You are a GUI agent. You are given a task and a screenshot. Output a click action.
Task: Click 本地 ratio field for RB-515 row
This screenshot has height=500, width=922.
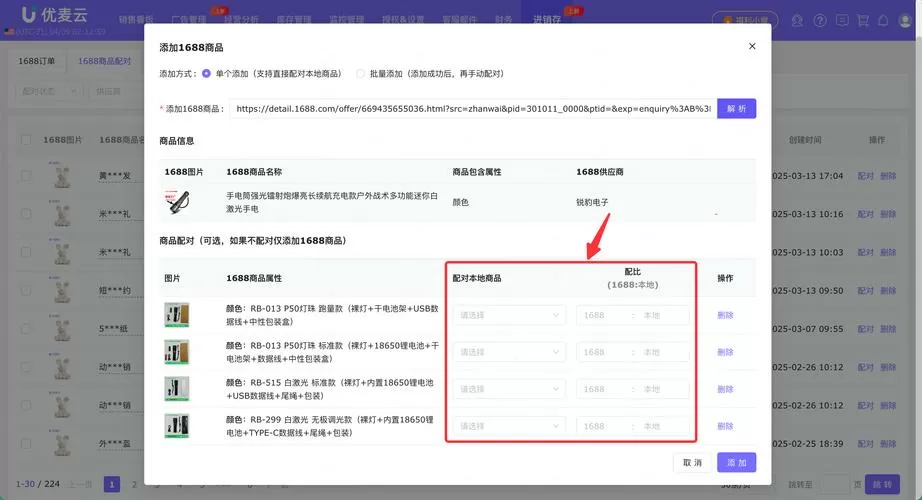(662, 389)
